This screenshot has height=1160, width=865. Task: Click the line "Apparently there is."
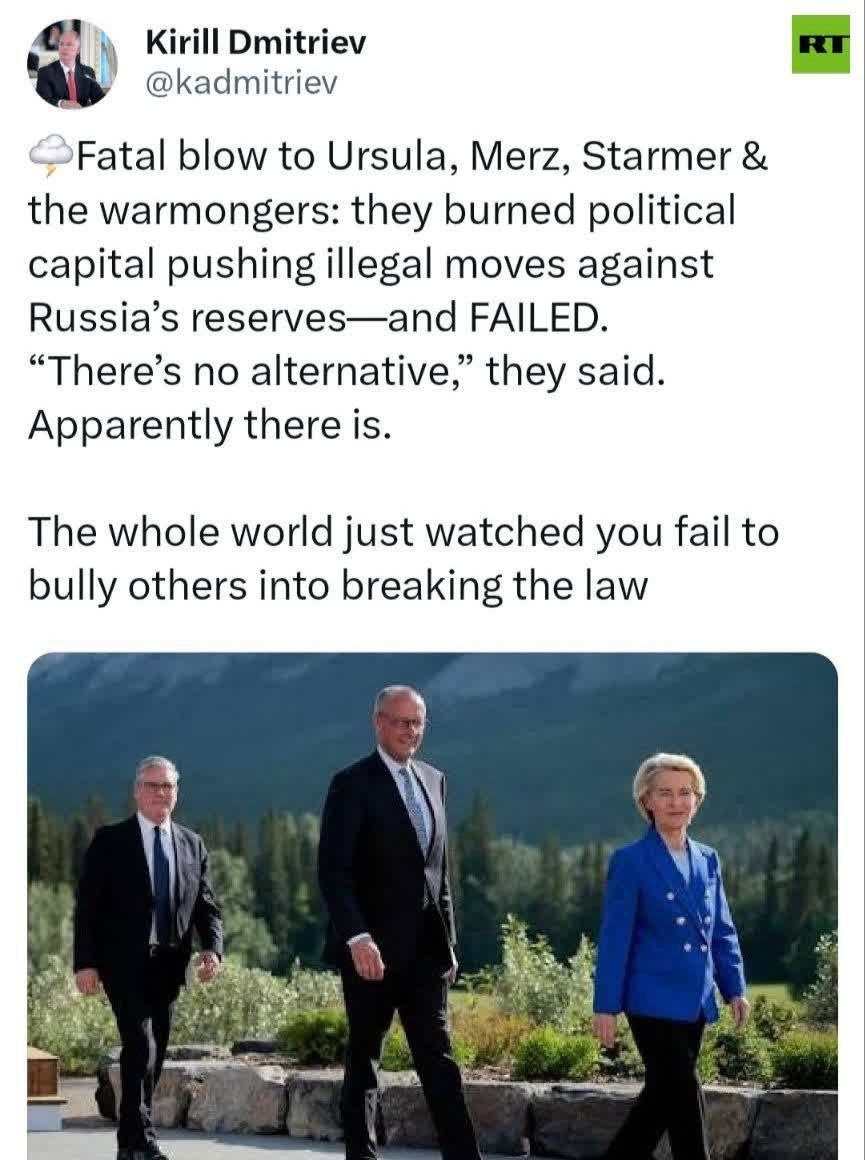point(209,425)
